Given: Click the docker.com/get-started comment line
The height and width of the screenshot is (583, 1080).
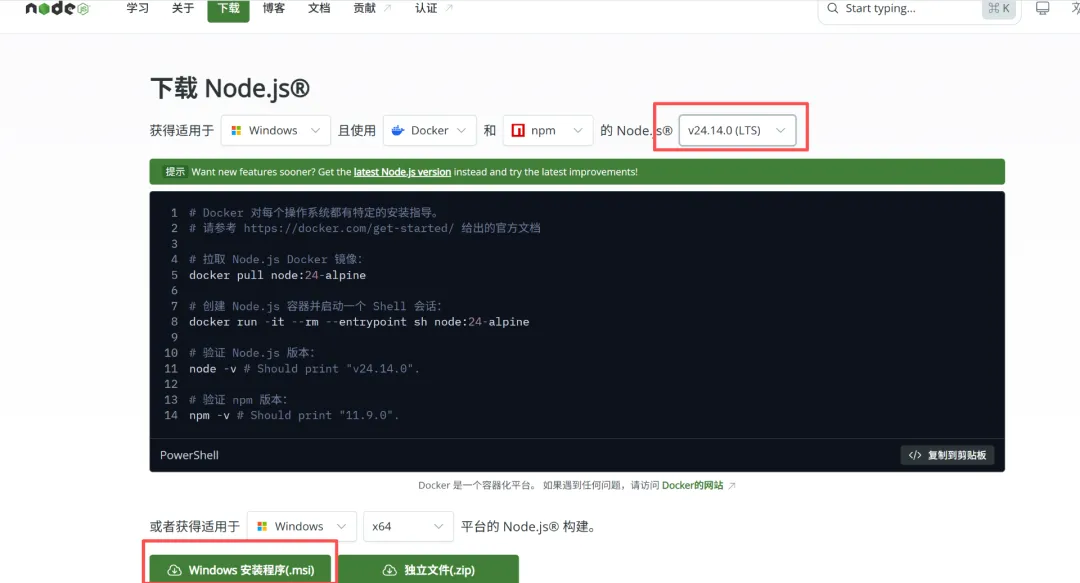Looking at the screenshot, I should click(364, 229).
